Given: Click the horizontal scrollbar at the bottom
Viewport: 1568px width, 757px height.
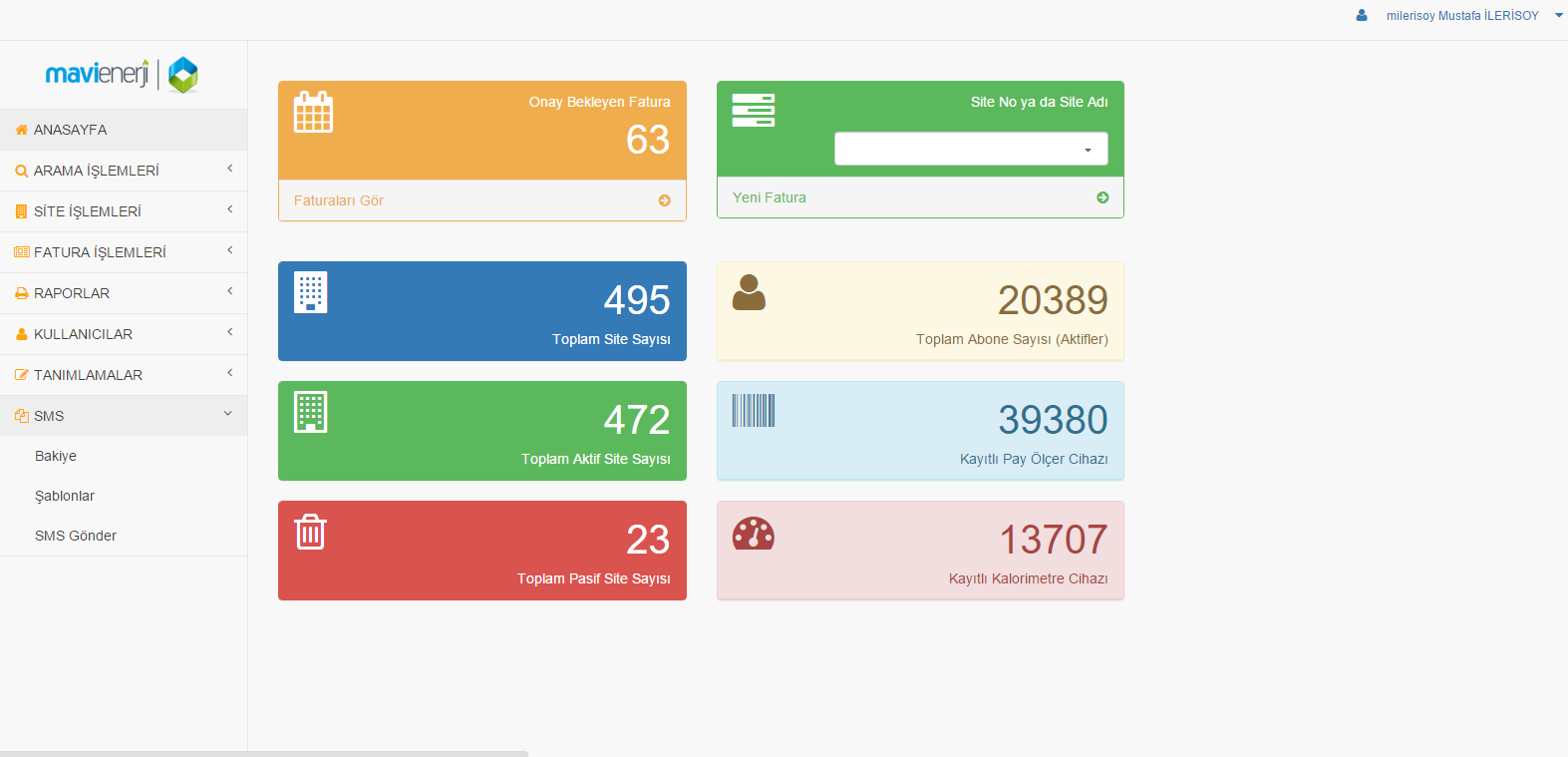Looking at the screenshot, I should pos(264,754).
